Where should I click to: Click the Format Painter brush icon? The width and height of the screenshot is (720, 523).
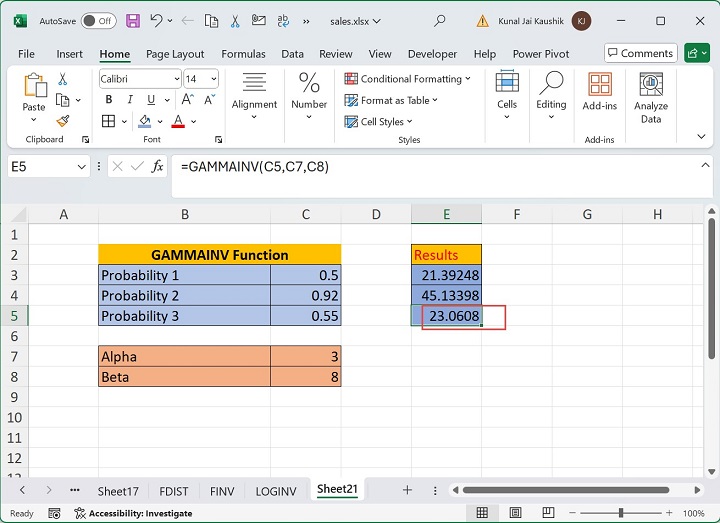click(63, 121)
